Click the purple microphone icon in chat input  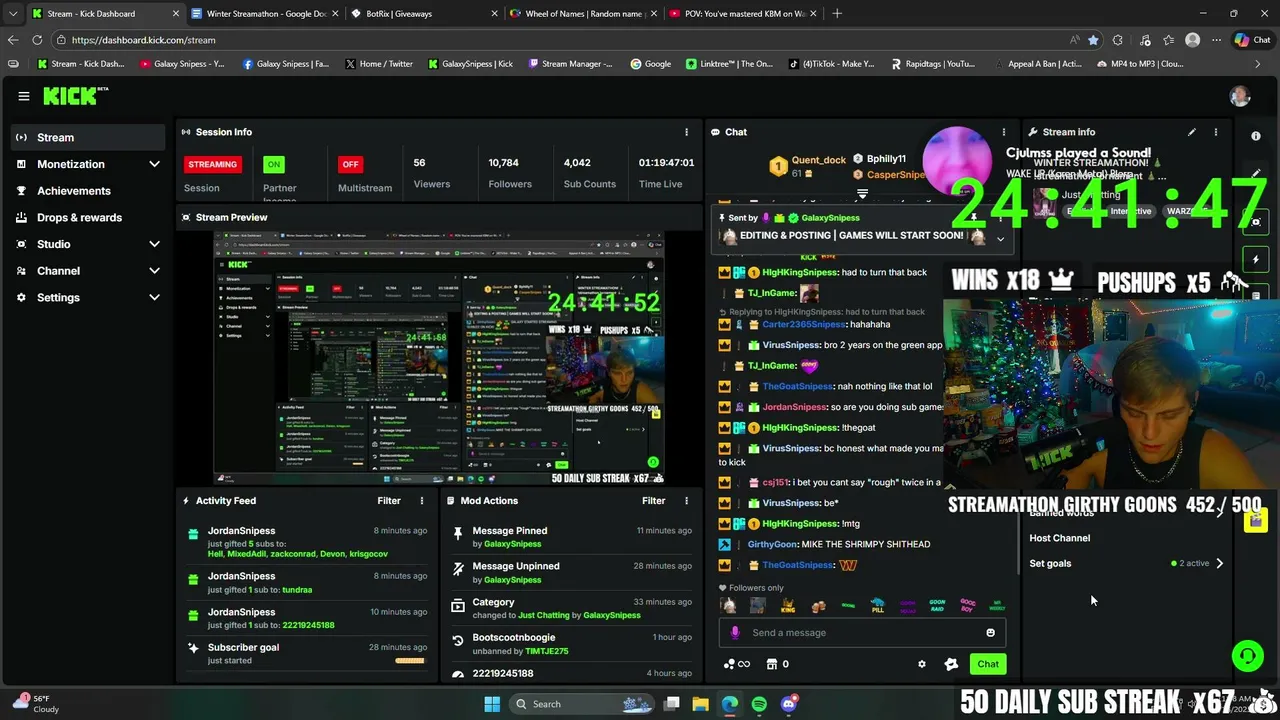(735, 632)
